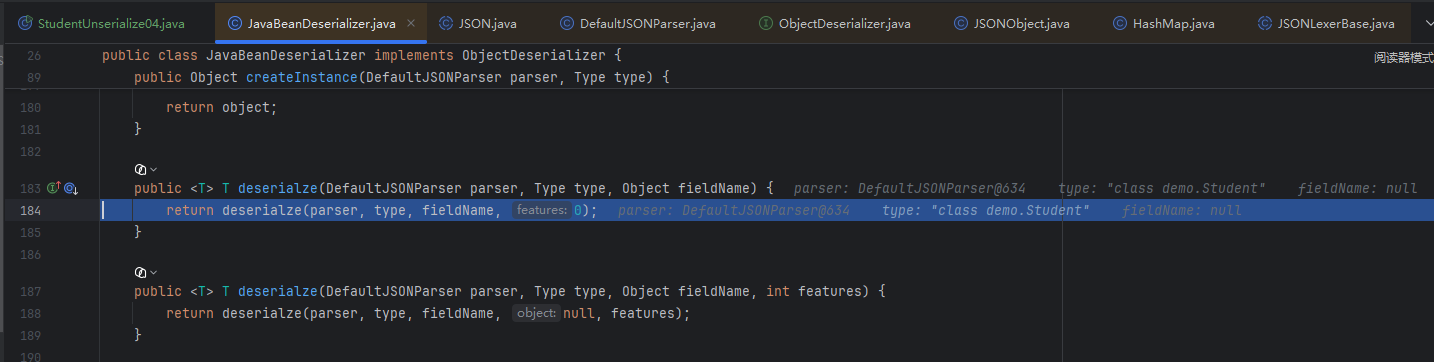Close the JavaBeanDeserializer.java tab
This screenshot has width=1434, height=362.
pos(411,23)
